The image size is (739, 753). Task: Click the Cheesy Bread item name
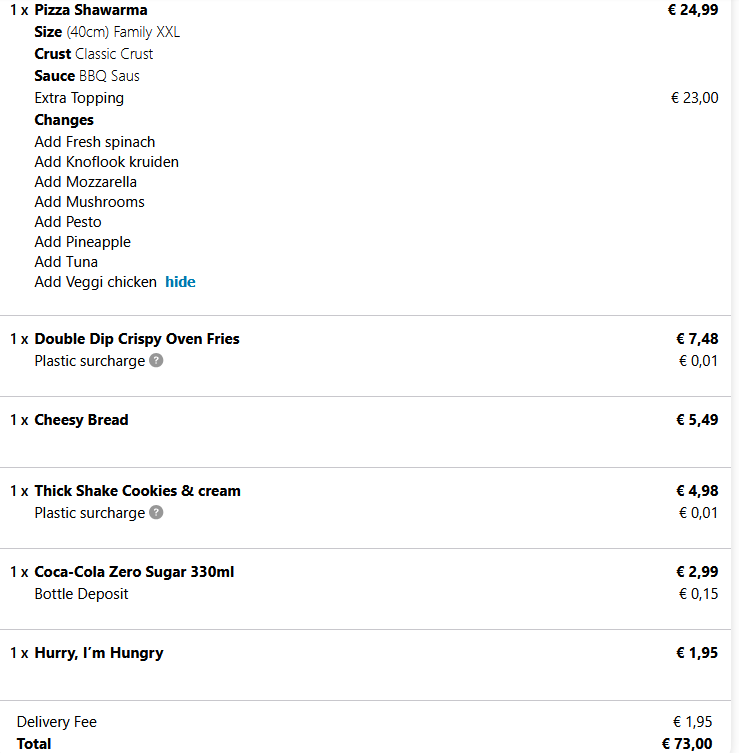point(81,420)
